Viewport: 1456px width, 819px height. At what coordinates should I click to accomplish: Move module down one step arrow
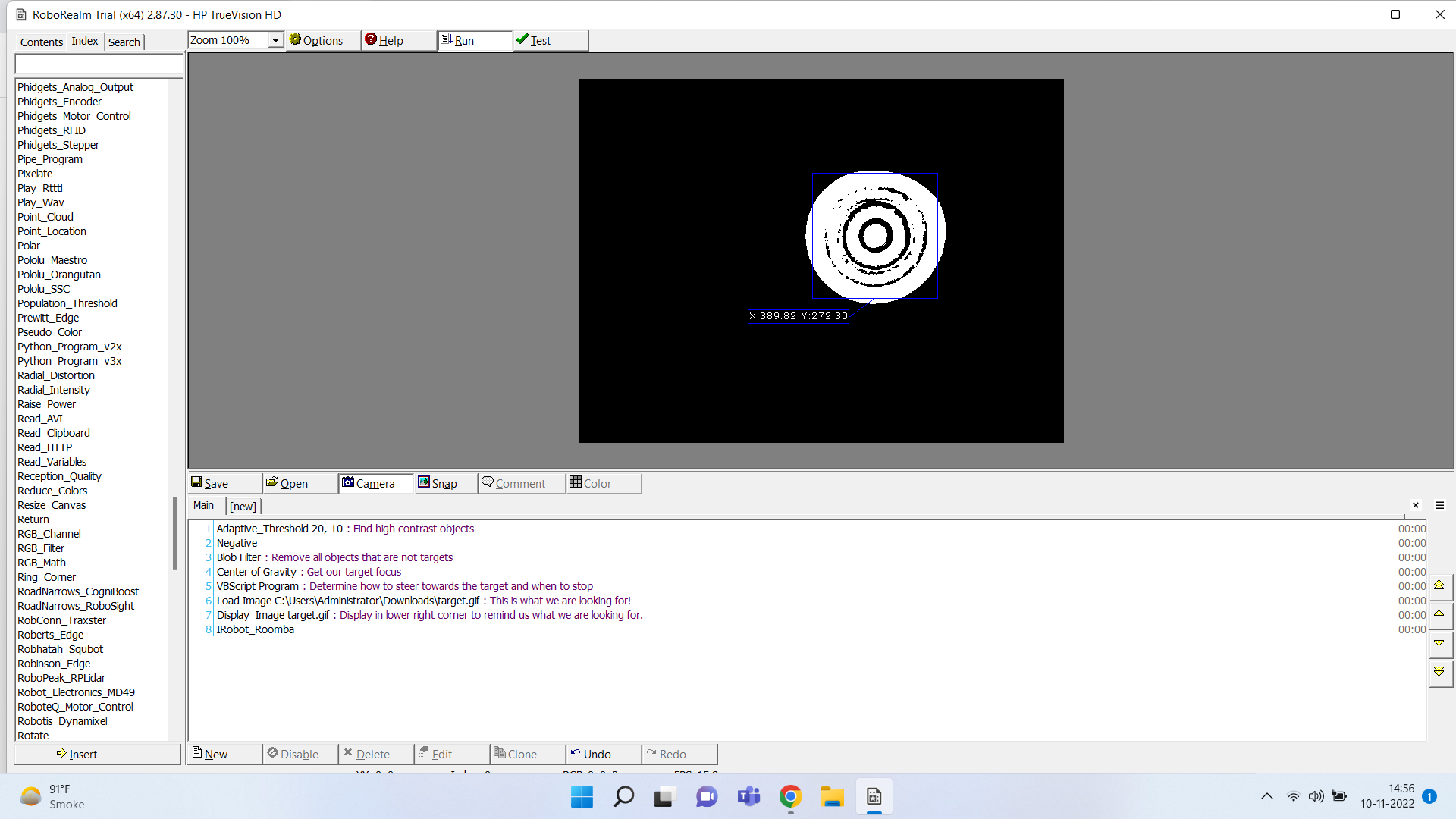click(1439, 643)
